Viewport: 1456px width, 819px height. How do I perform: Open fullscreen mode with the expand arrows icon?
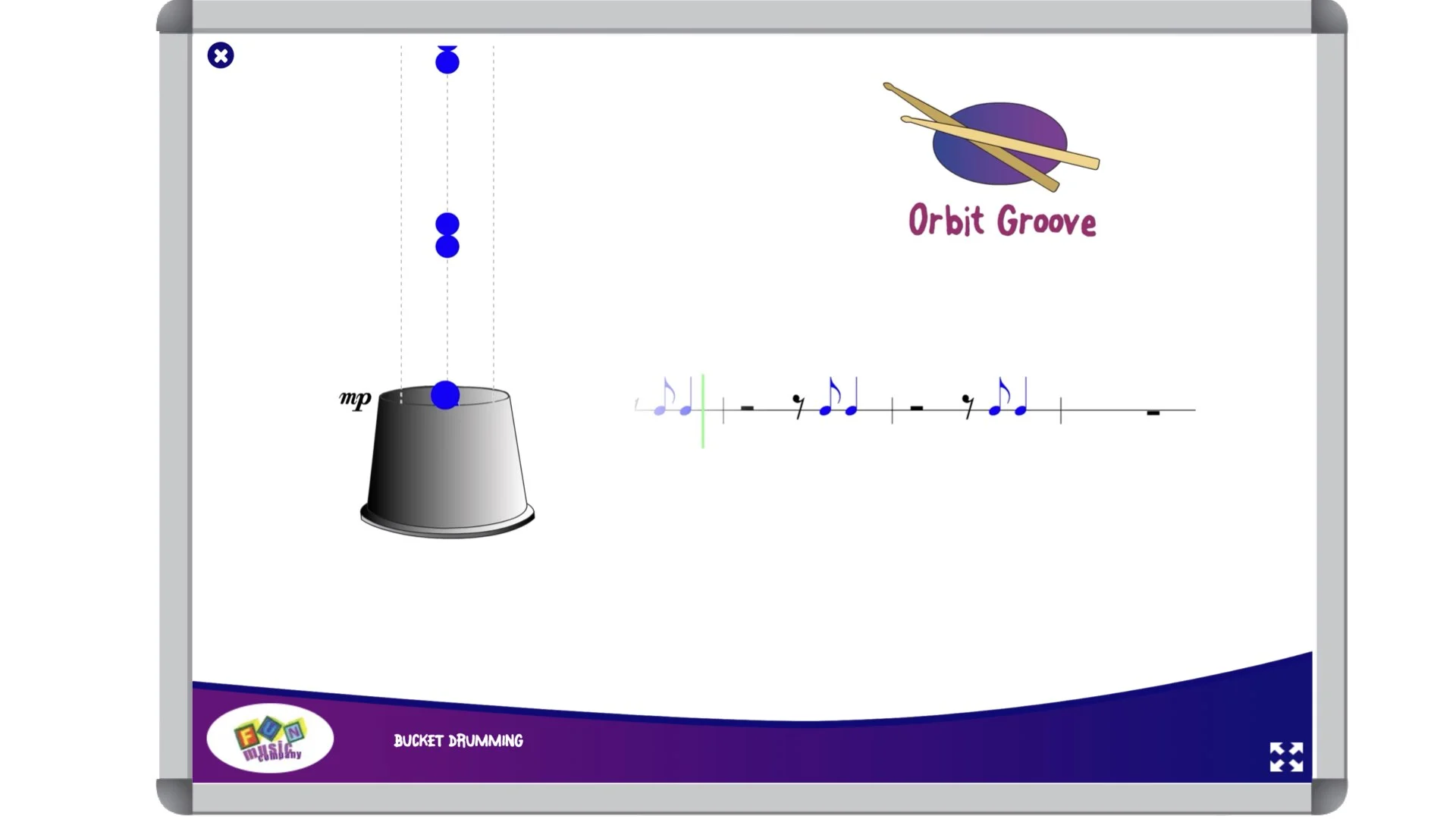(x=1287, y=757)
